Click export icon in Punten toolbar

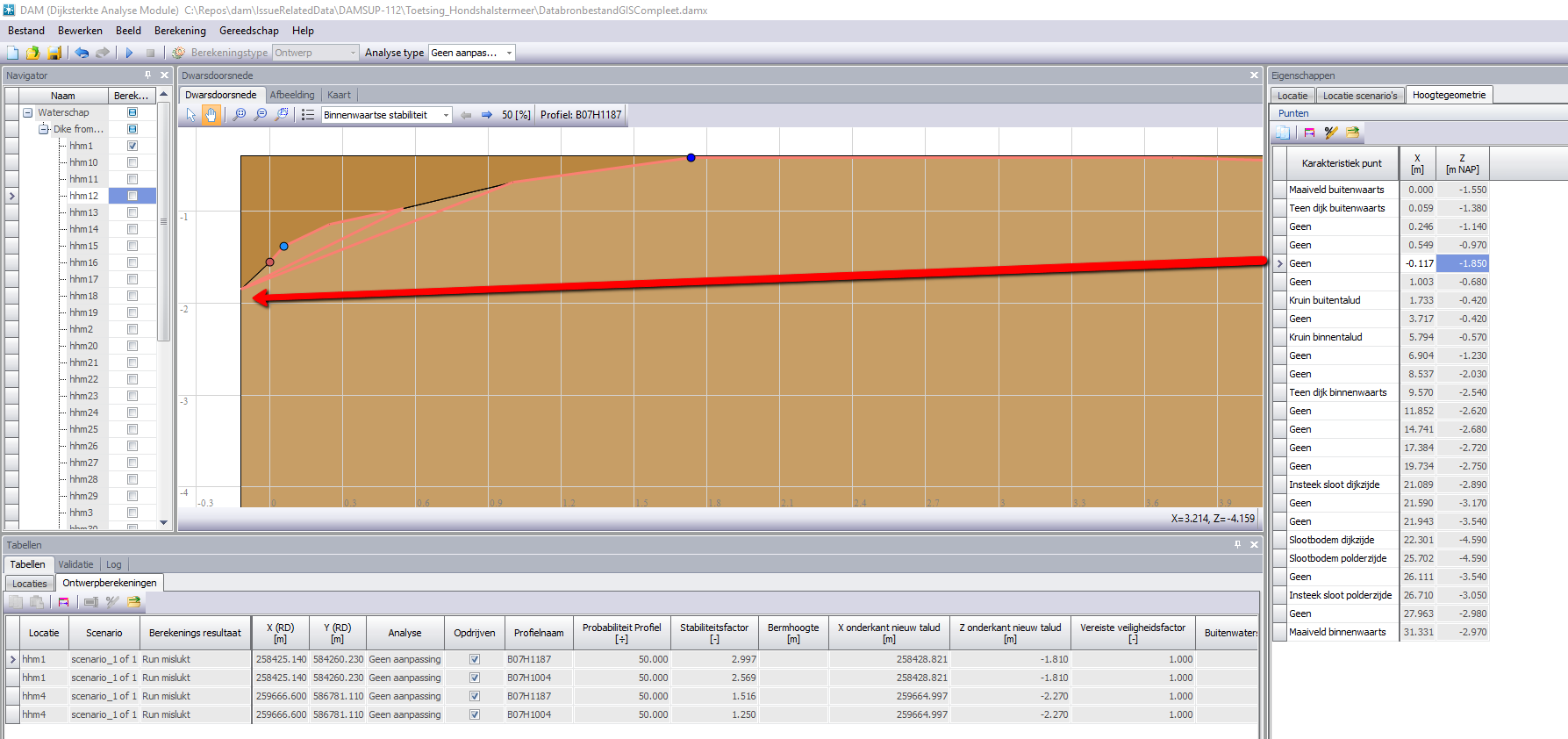point(1352,133)
